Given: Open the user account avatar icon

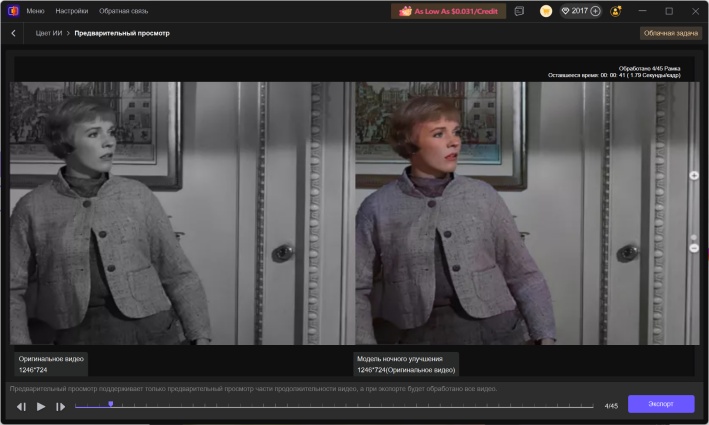Looking at the screenshot, I should coord(616,11).
